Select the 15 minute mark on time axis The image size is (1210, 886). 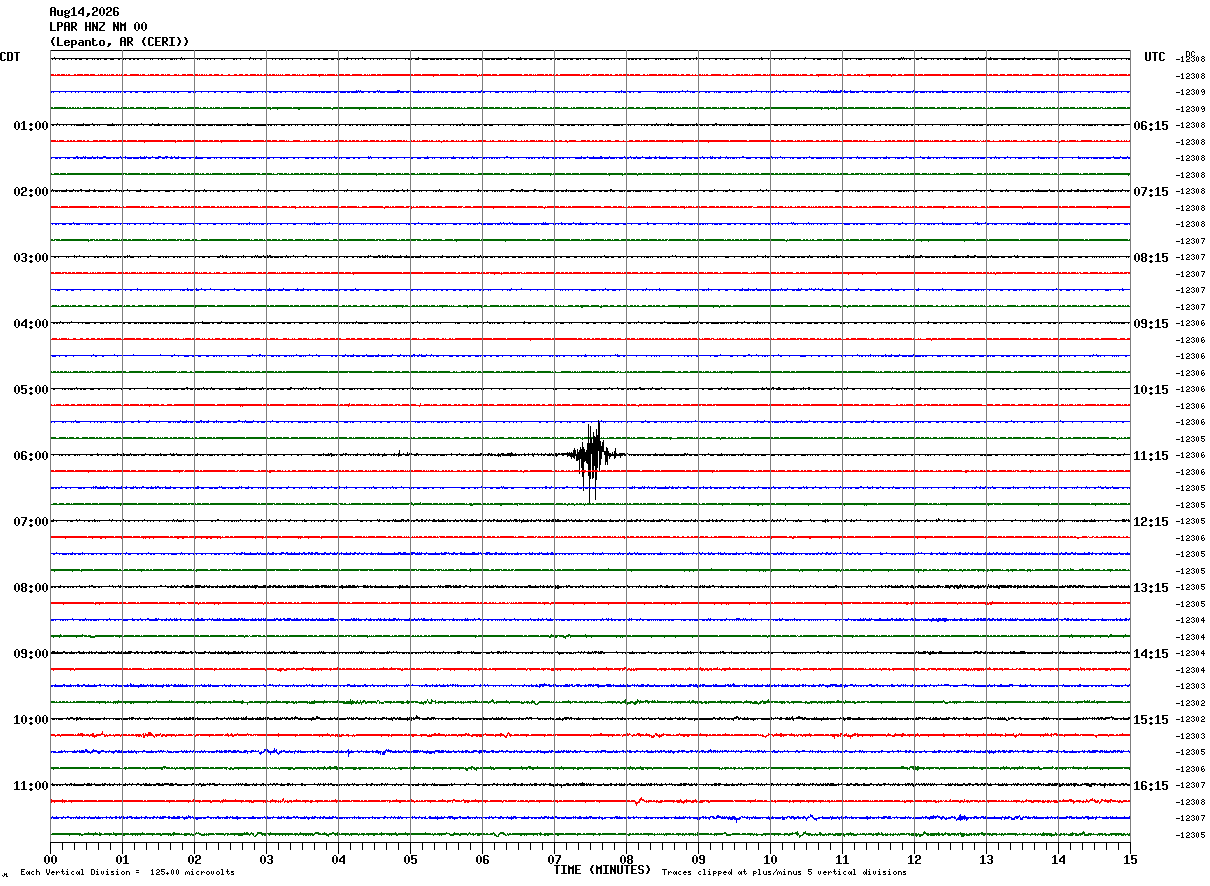(1130, 859)
